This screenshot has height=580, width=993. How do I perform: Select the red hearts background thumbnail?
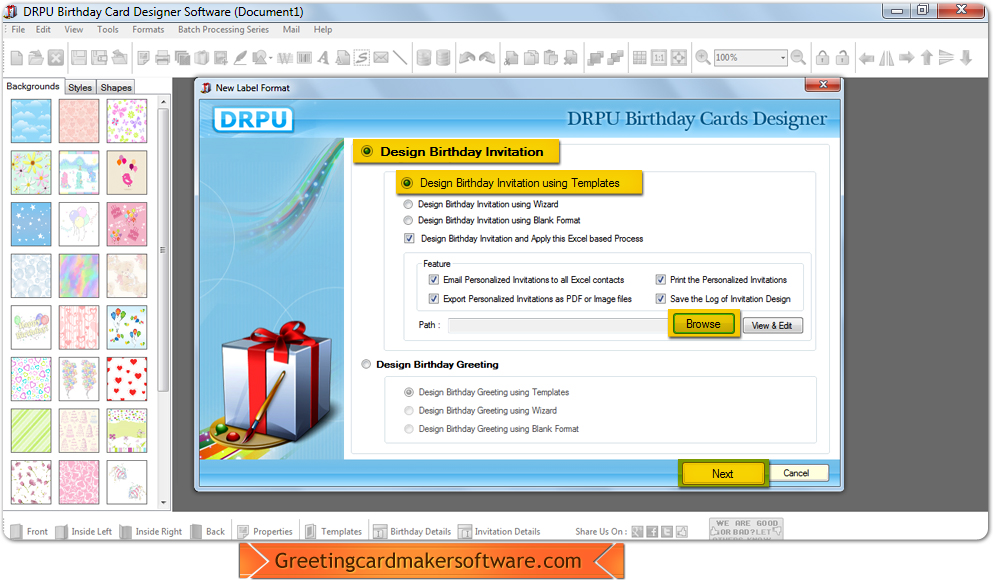pos(127,379)
